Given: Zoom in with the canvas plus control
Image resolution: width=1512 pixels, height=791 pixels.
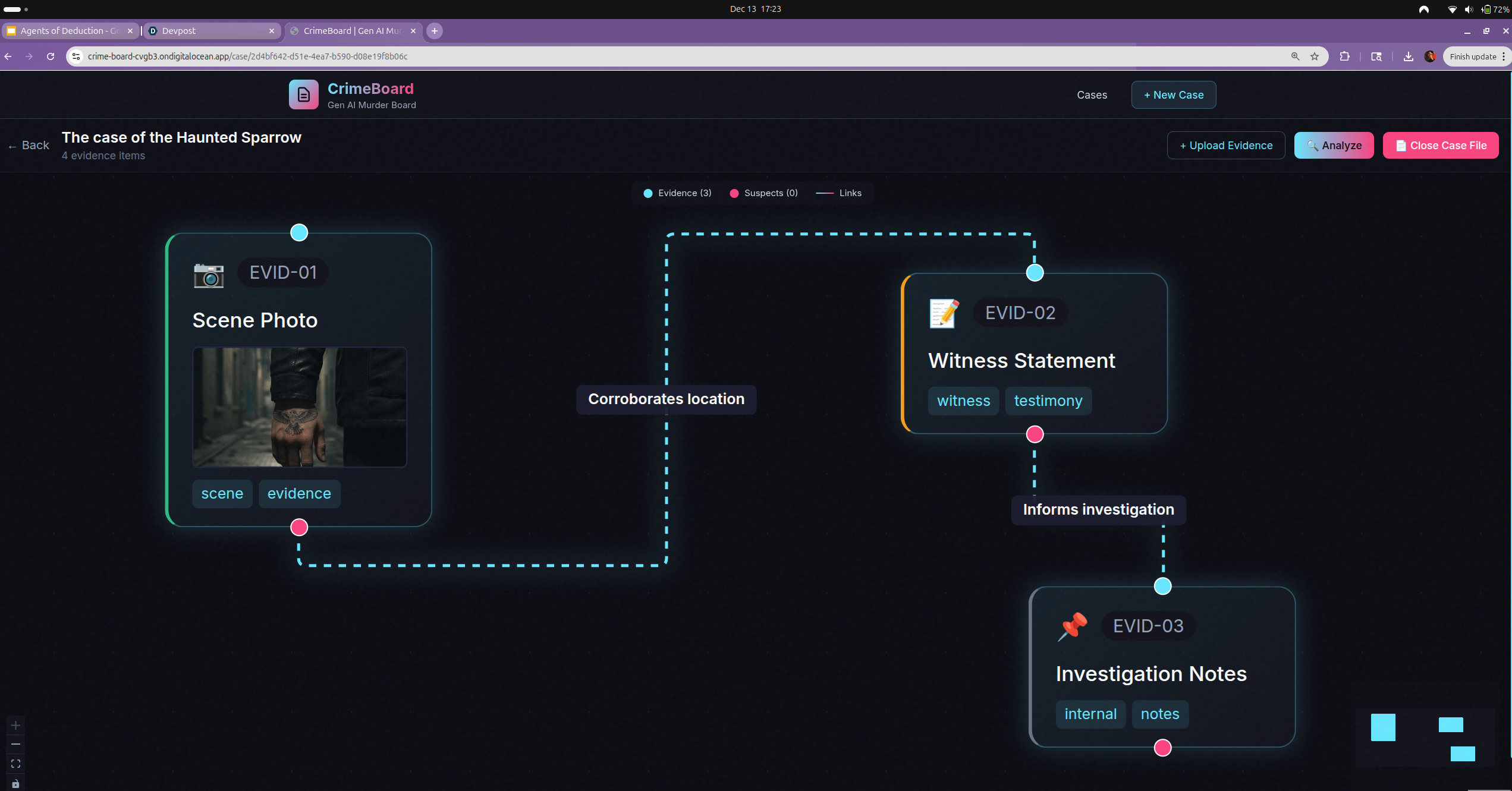Looking at the screenshot, I should 16,725.
